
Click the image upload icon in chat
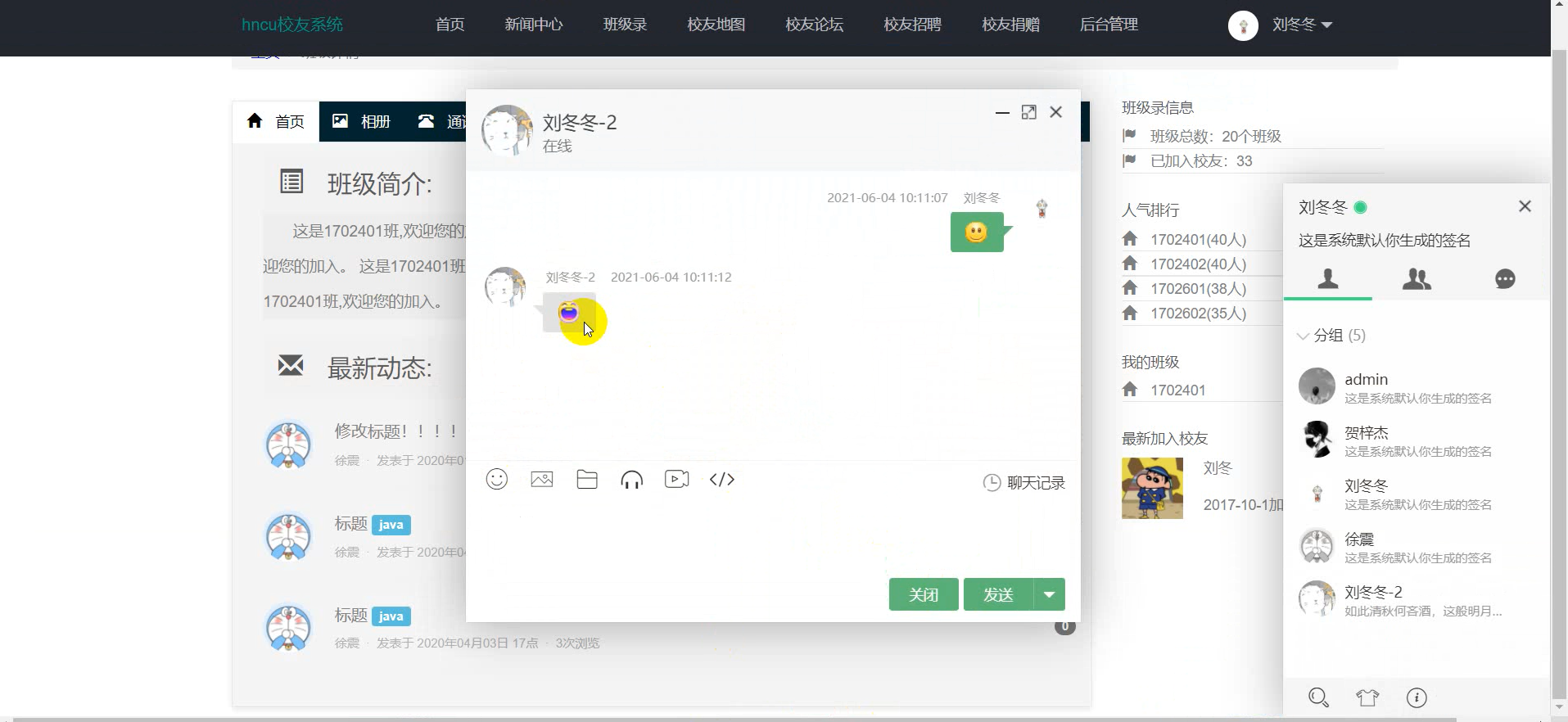542,480
